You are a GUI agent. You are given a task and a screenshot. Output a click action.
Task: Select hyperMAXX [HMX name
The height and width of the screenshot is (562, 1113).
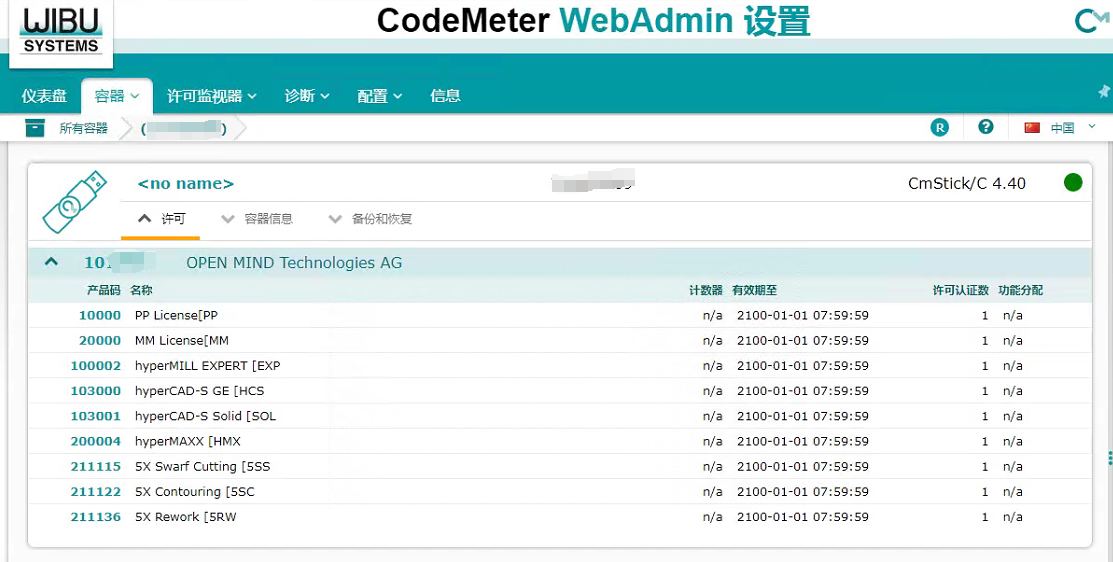tap(187, 441)
